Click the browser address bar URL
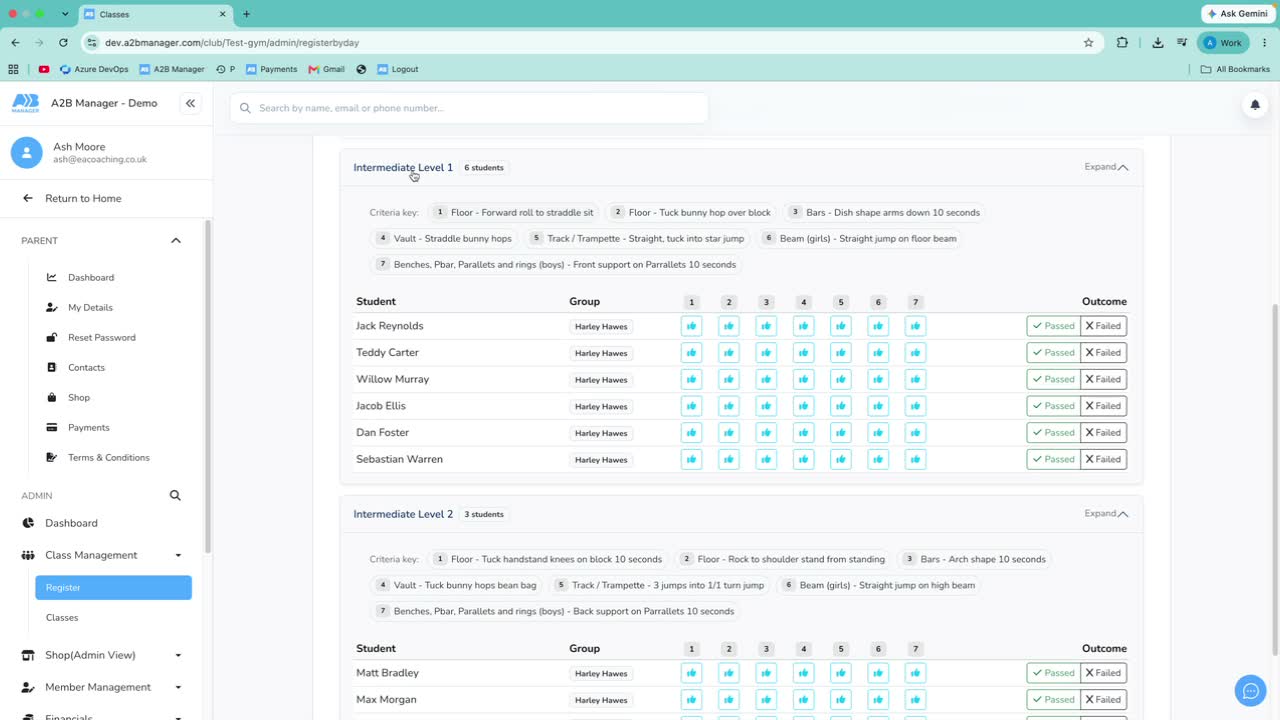The height and width of the screenshot is (720, 1280). click(232, 43)
